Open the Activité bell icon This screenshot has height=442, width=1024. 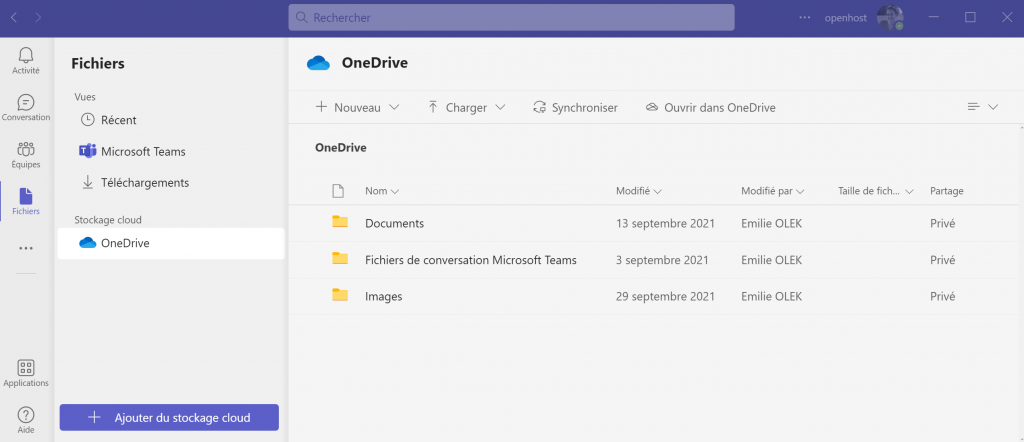26,55
